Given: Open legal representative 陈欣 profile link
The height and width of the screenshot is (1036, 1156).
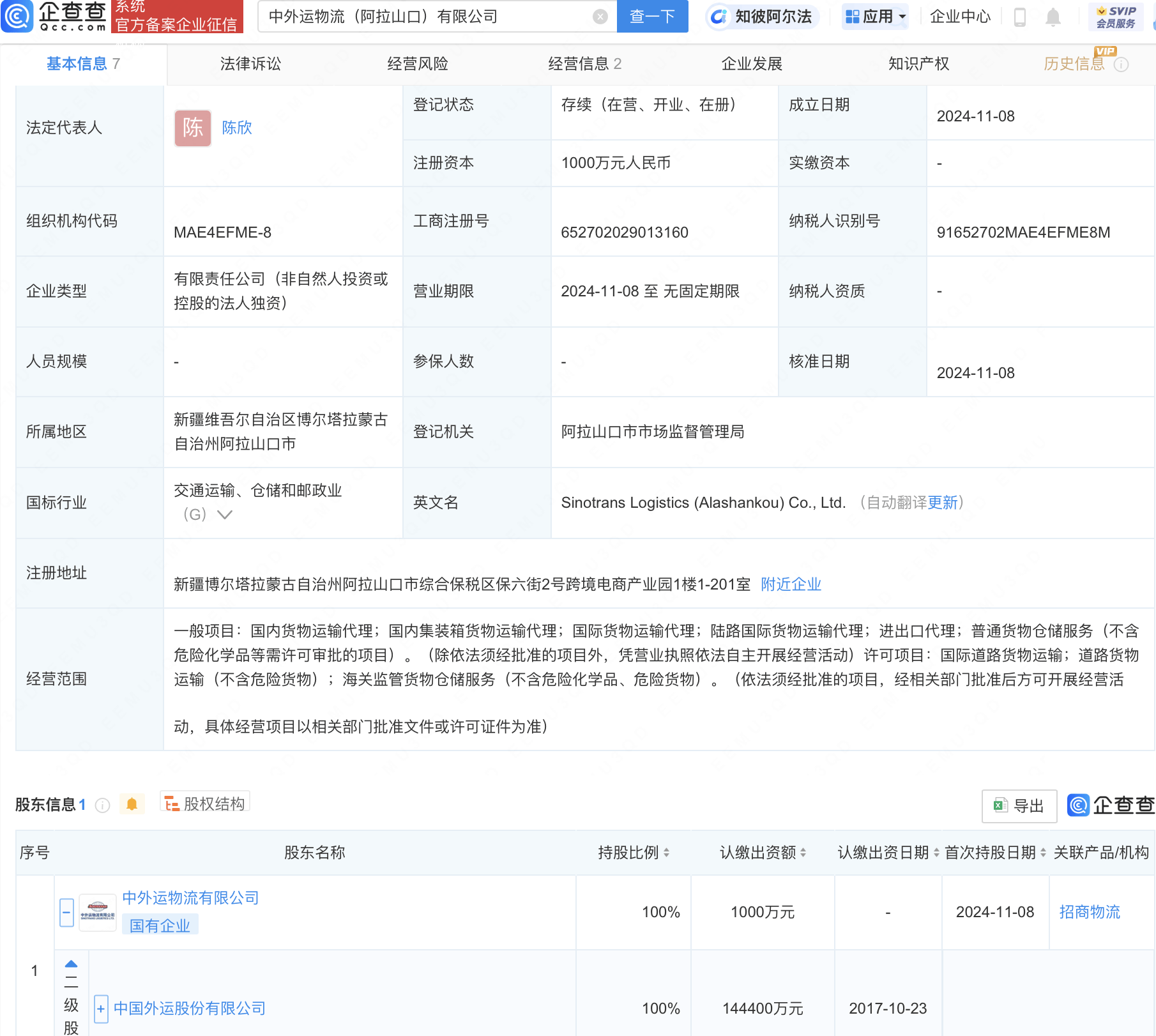Looking at the screenshot, I should pyautogui.click(x=237, y=128).
